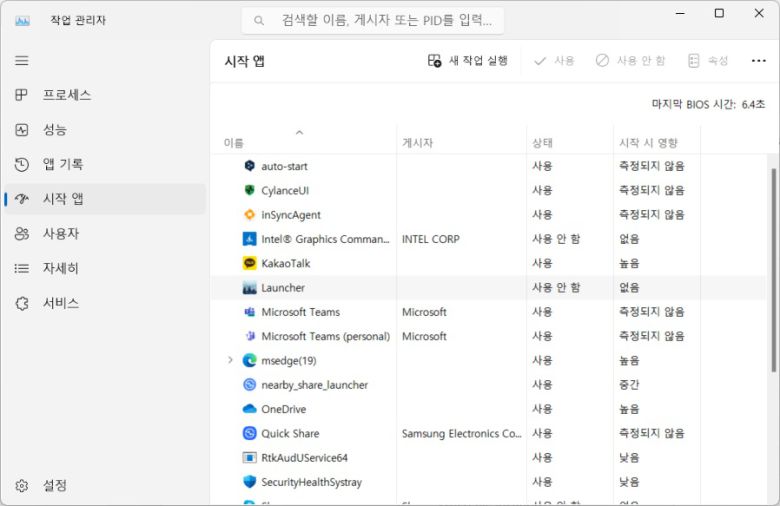This screenshot has width=780, height=506.
Task: Click 높음 impact of KakaoTalk
Action: point(629,263)
